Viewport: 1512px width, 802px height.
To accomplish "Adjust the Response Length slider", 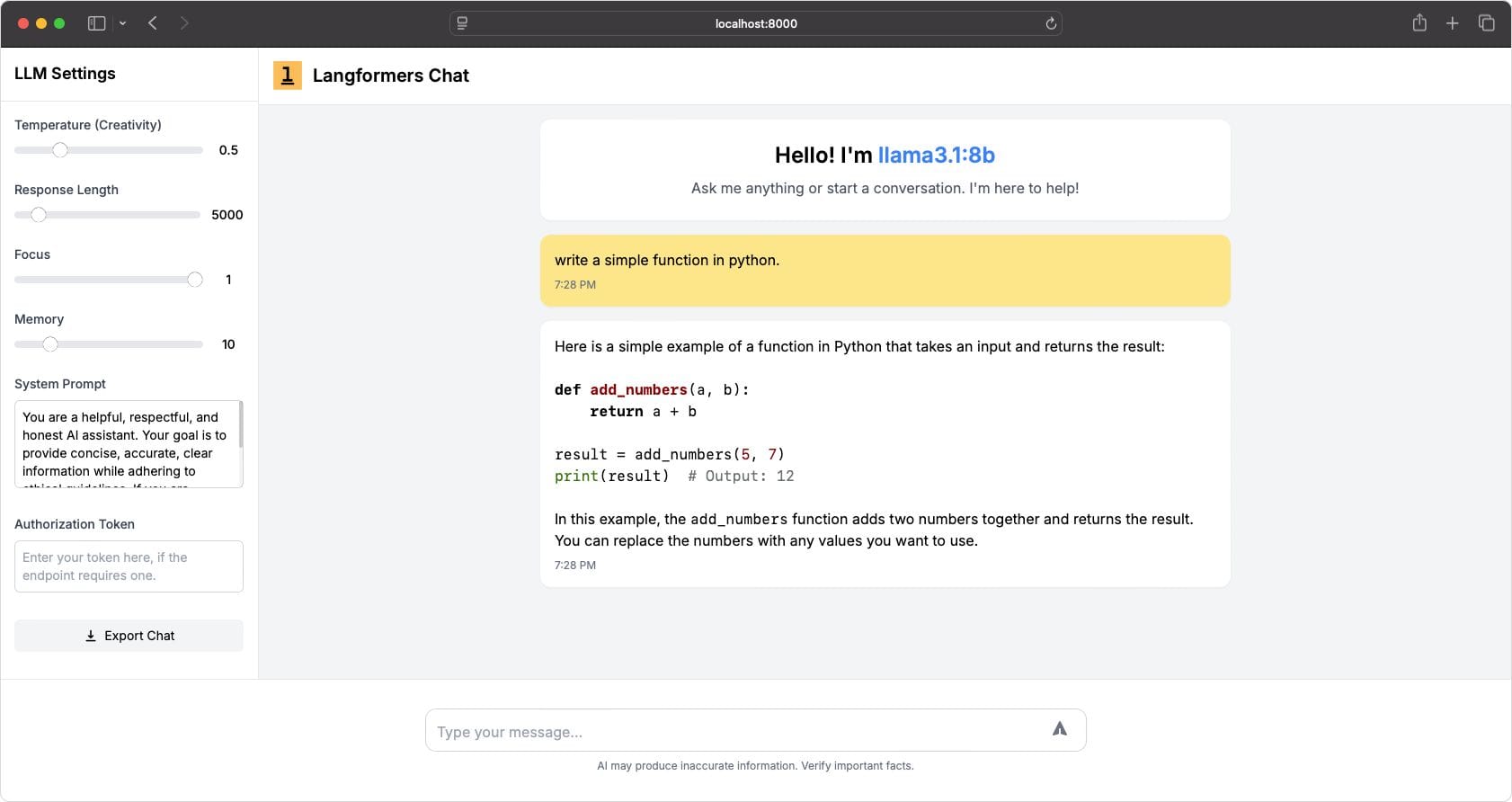I will tap(108, 215).
